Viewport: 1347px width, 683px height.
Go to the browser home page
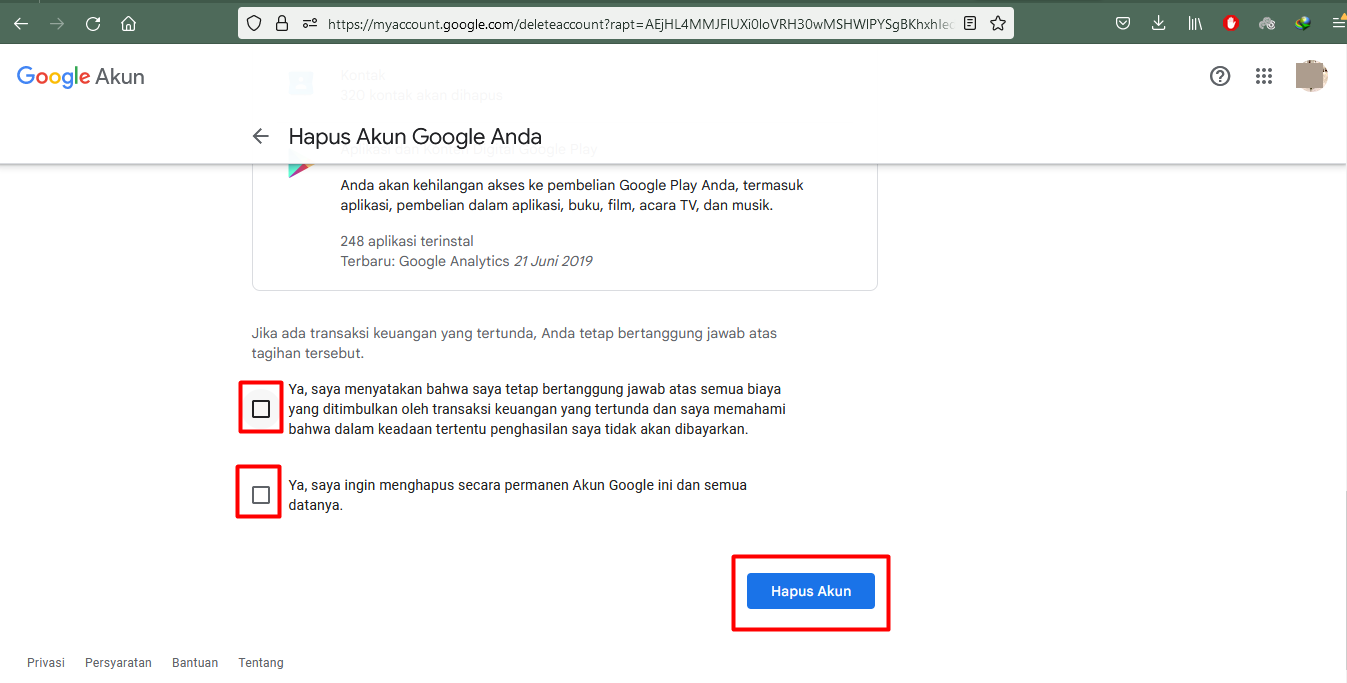coord(128,23)
